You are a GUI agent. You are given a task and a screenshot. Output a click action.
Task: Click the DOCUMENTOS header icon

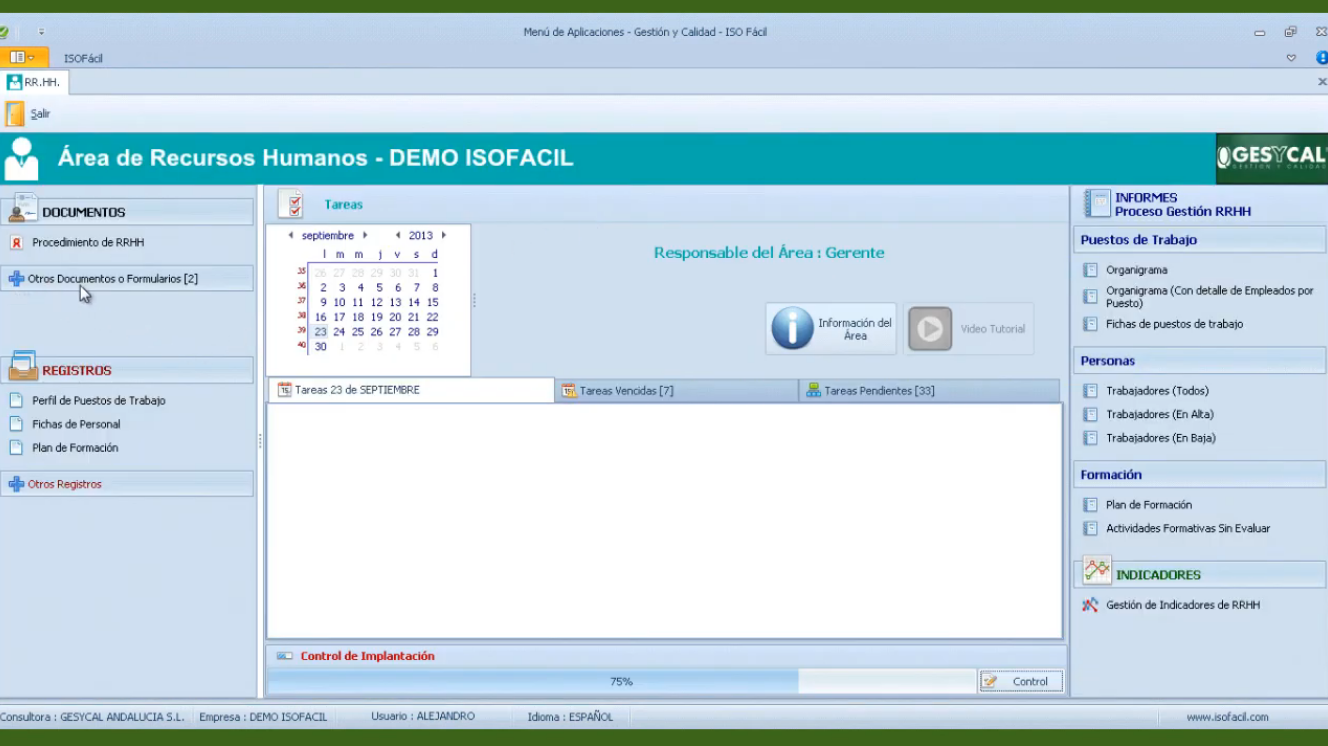pos(23,208)
